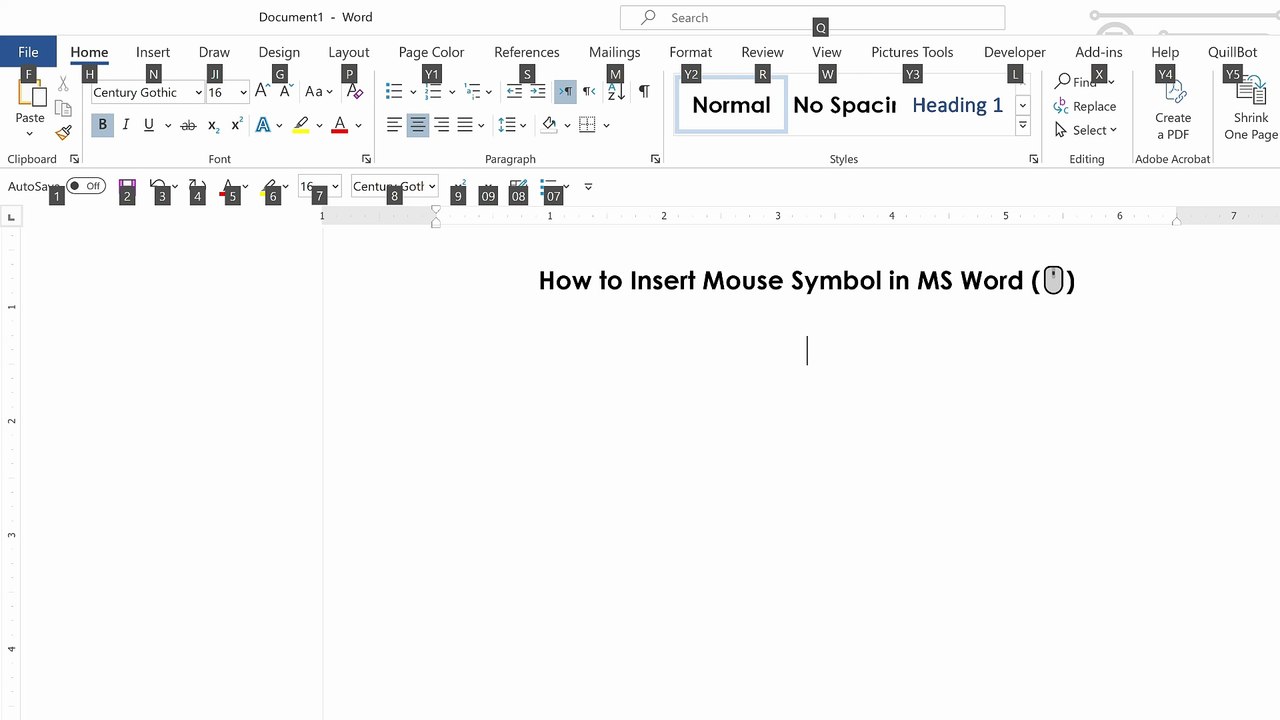Sort the selection alphabetically

point(616,91)
